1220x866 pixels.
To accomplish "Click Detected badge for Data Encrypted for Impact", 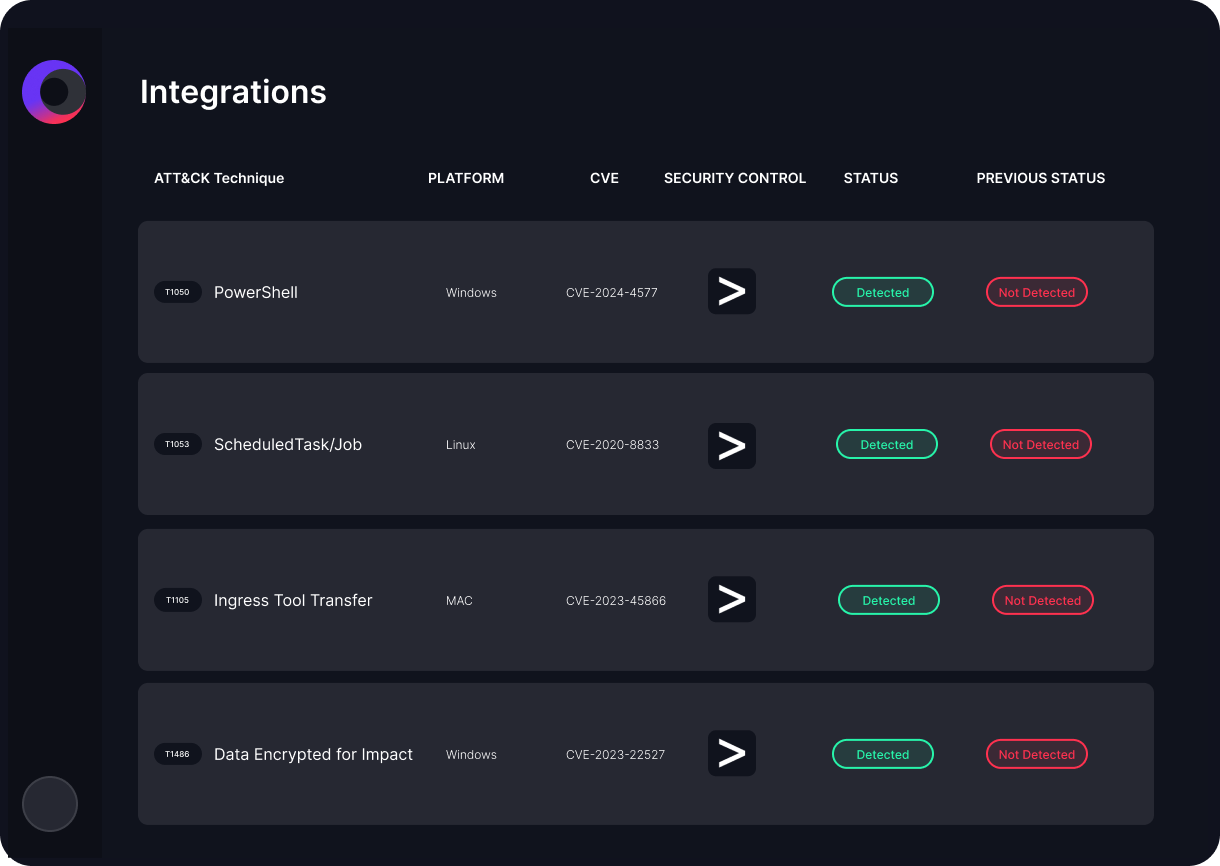I will [883, 754].
